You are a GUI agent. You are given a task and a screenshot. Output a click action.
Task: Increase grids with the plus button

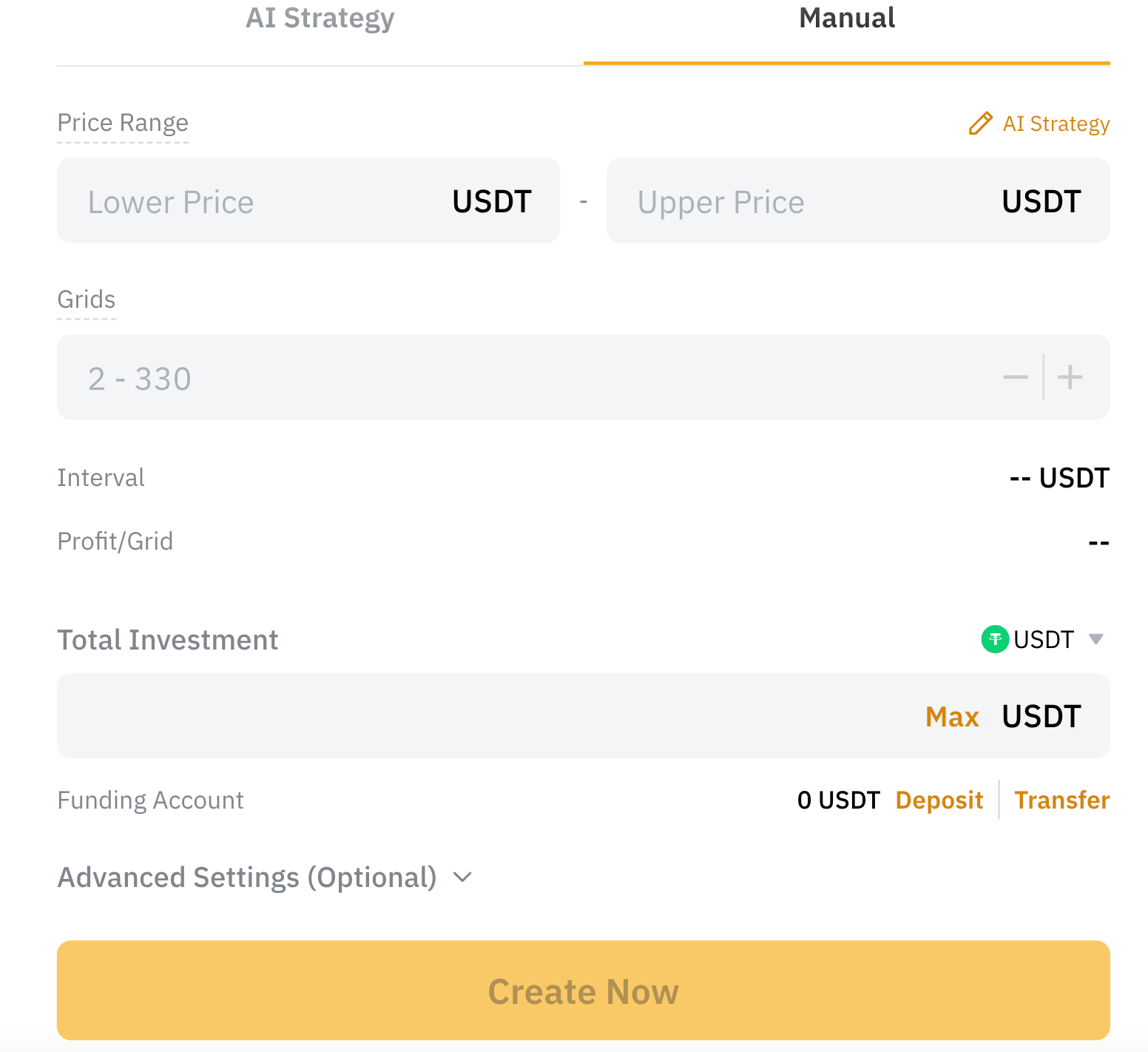(1070, 377)
